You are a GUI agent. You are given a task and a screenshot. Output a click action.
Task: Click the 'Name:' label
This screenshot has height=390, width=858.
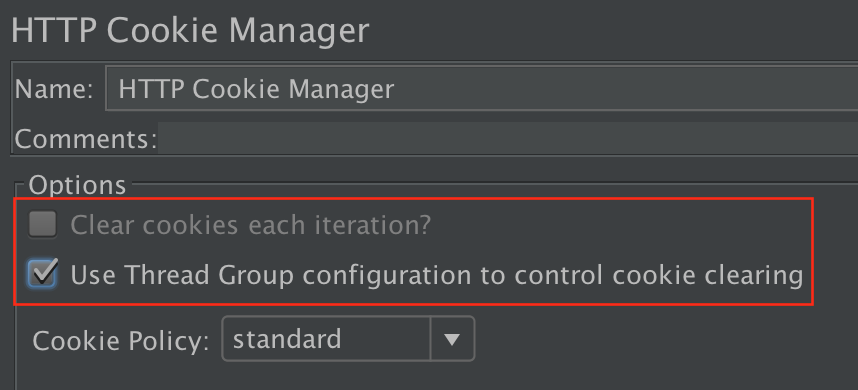[x=54, y=89]
